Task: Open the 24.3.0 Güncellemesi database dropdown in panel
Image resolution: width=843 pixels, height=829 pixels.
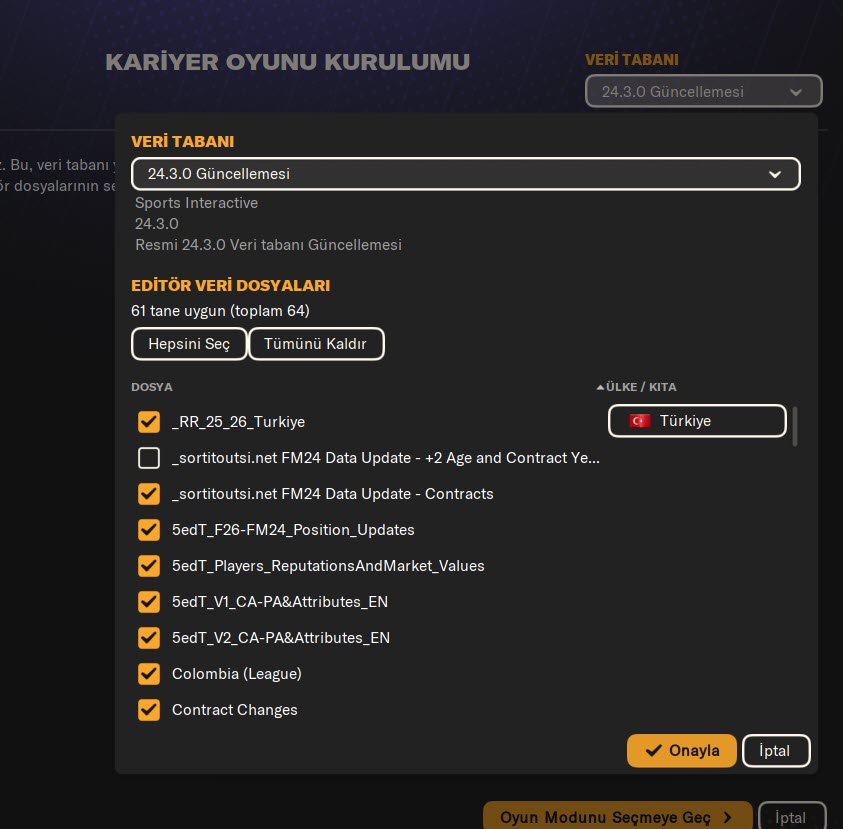Action: pyautogui.click(x=465, y=174)
